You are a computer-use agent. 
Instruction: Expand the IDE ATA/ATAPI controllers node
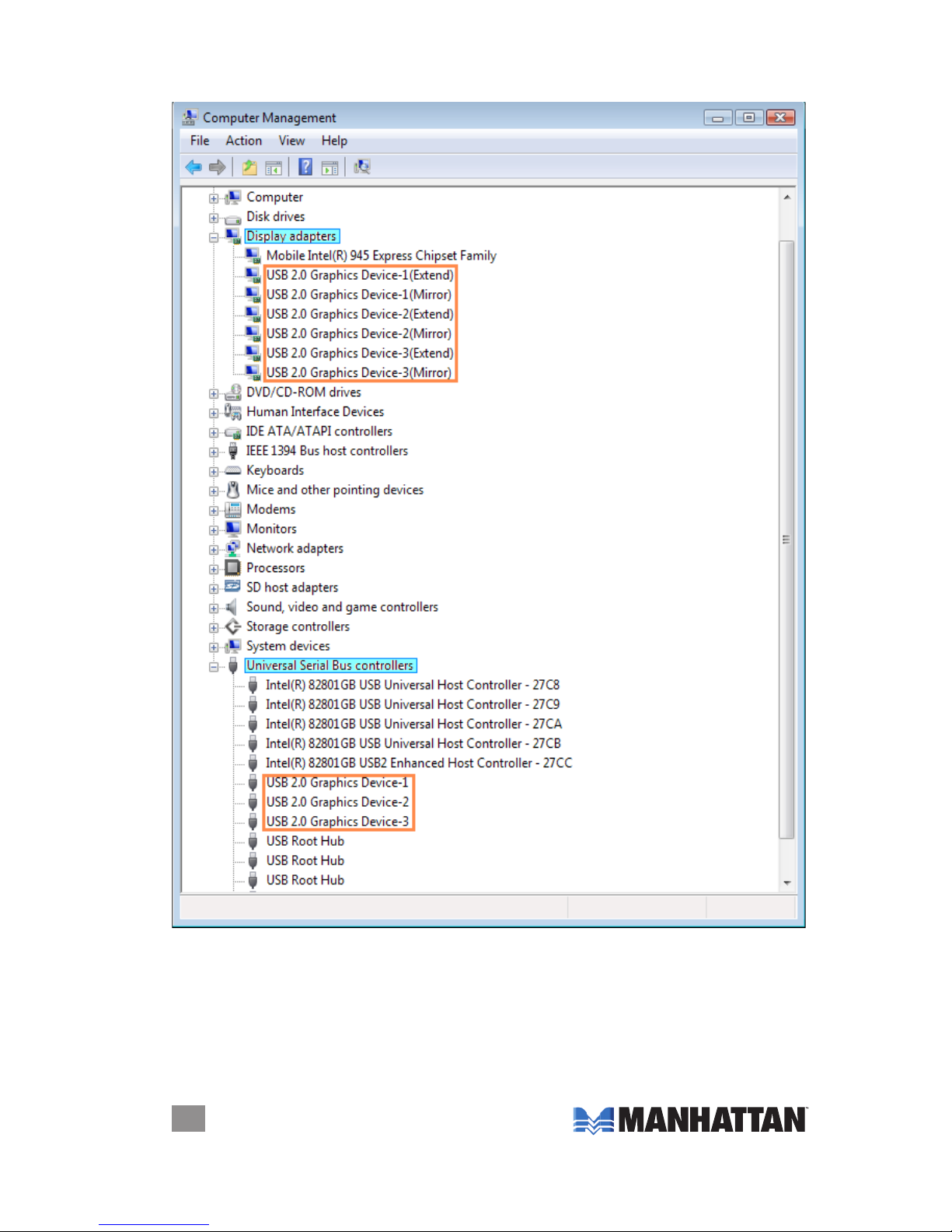coord(214,433)
